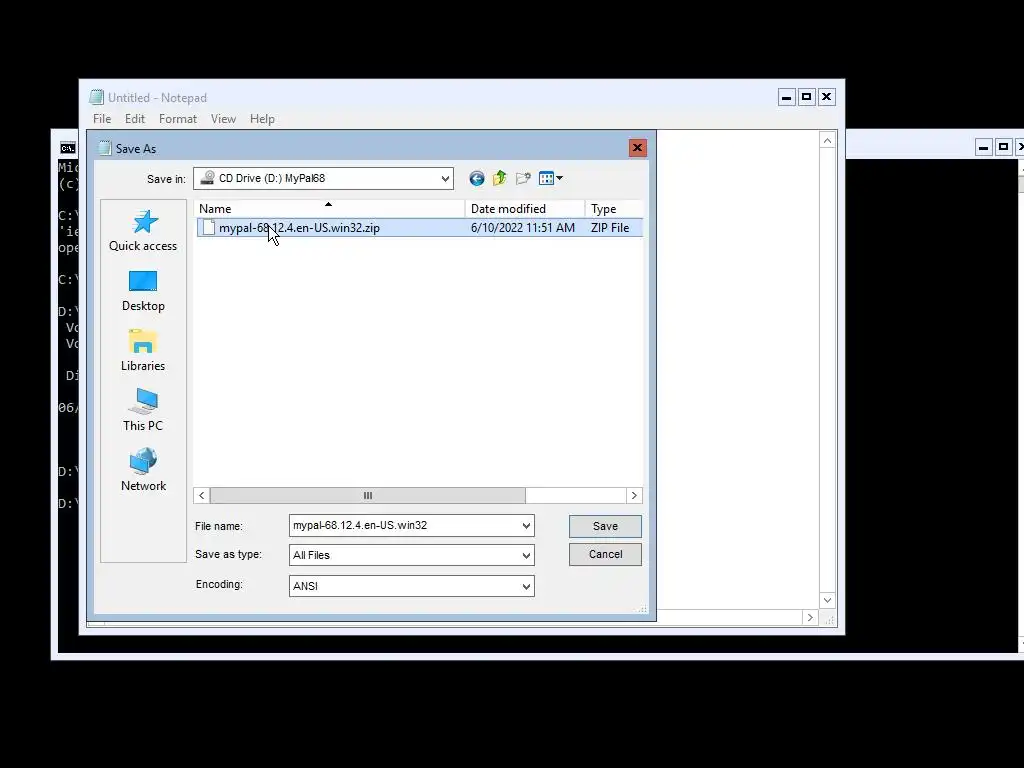This screenshot has width=1024, height=768.
Task: Maximize the Notepad window
Action: 807,97
